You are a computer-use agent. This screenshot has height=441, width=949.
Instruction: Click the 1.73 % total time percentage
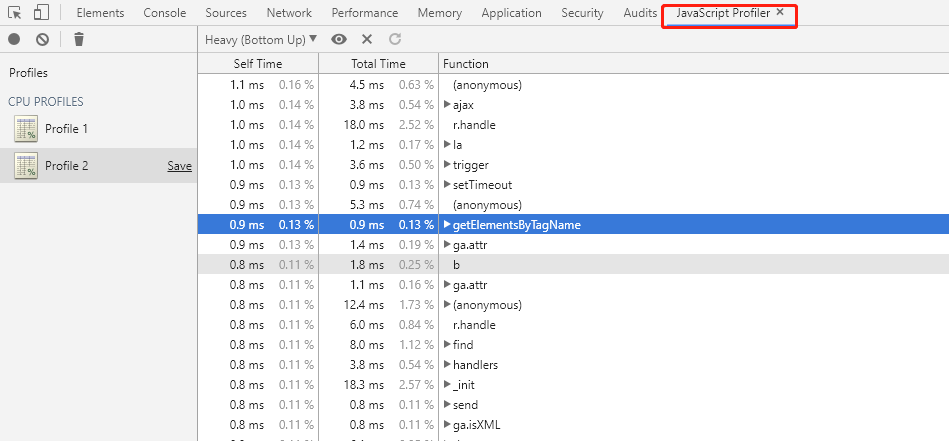click(x=416, y=305)
